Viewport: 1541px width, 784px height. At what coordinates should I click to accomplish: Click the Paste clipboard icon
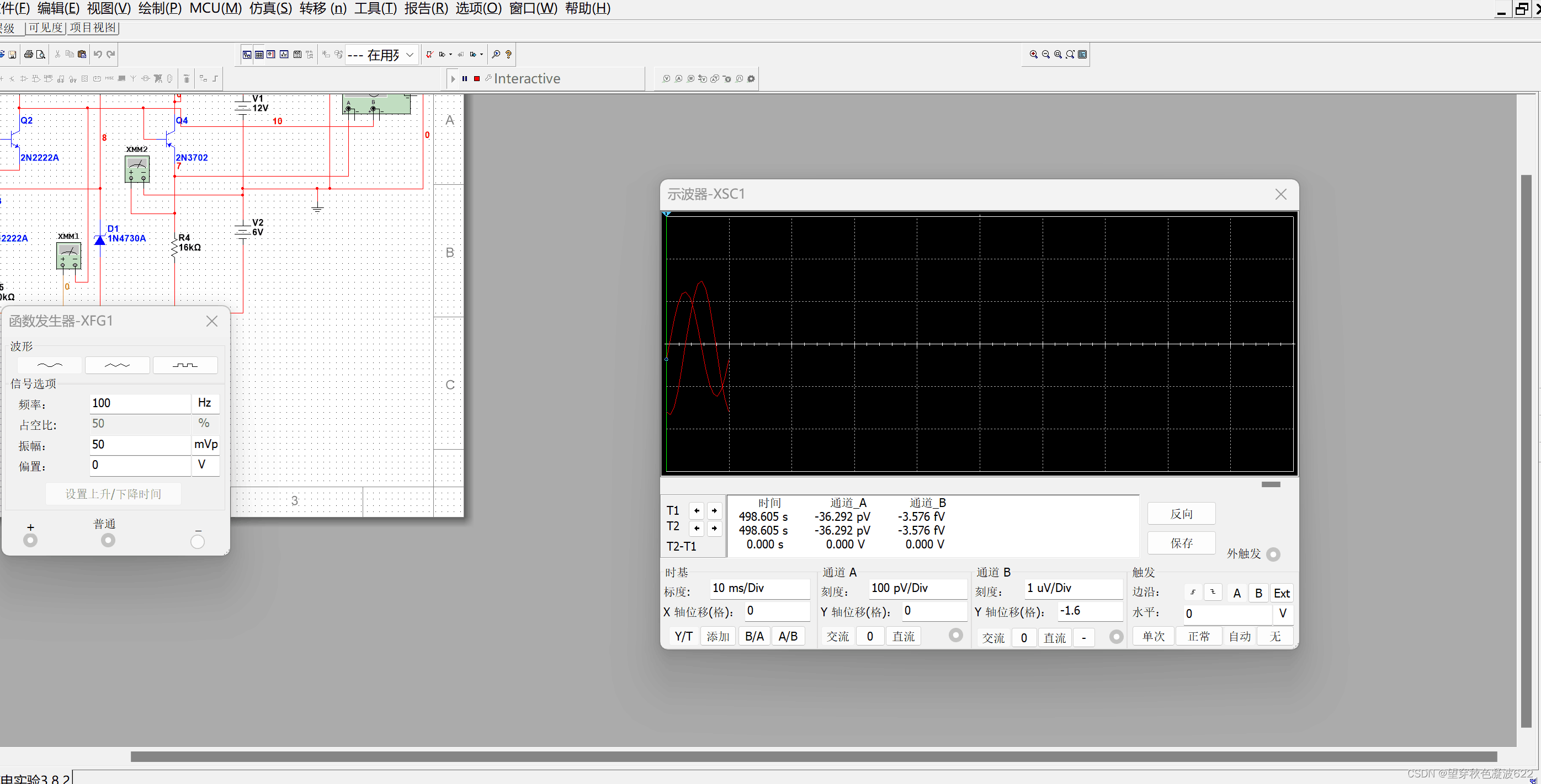point(82,55)
